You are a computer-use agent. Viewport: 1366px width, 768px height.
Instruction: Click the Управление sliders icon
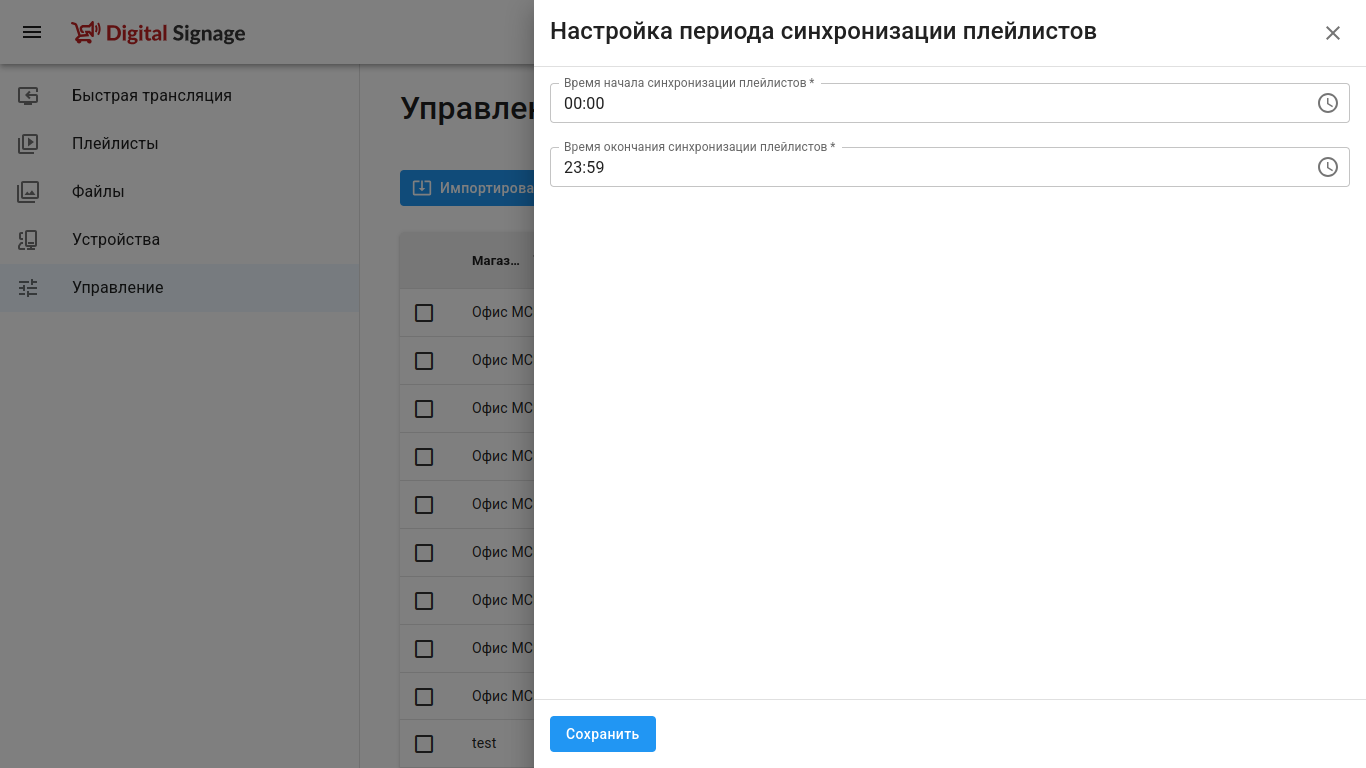click(28, 288)
